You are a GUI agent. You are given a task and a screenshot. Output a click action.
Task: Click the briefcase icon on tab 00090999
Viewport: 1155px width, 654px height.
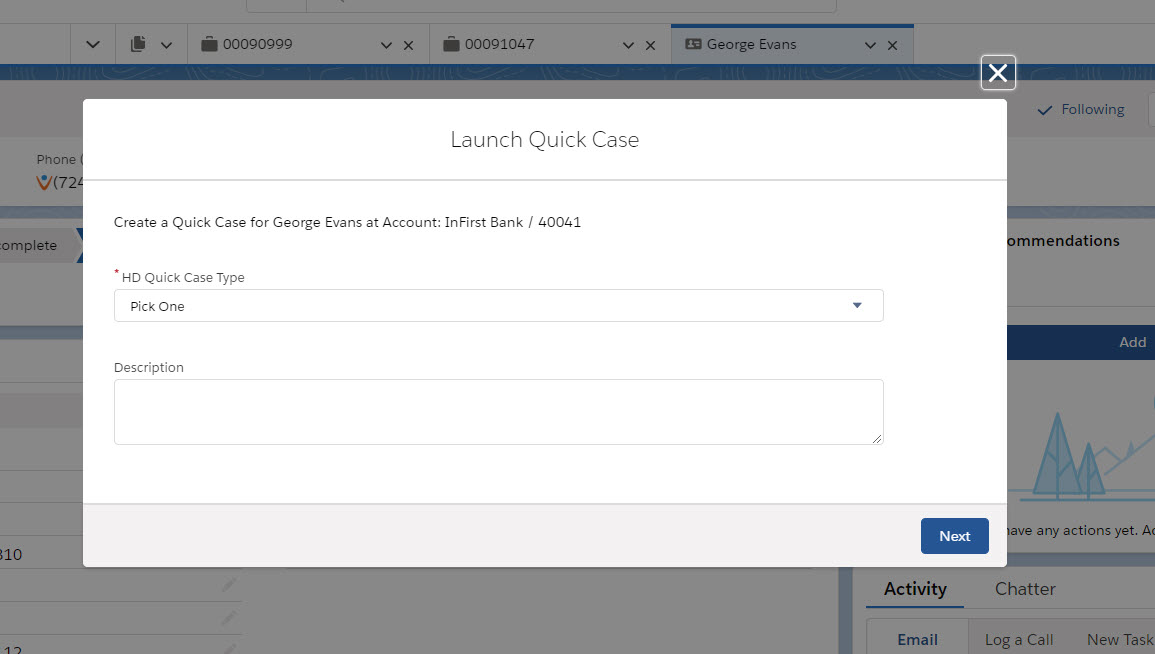[209, 45]
